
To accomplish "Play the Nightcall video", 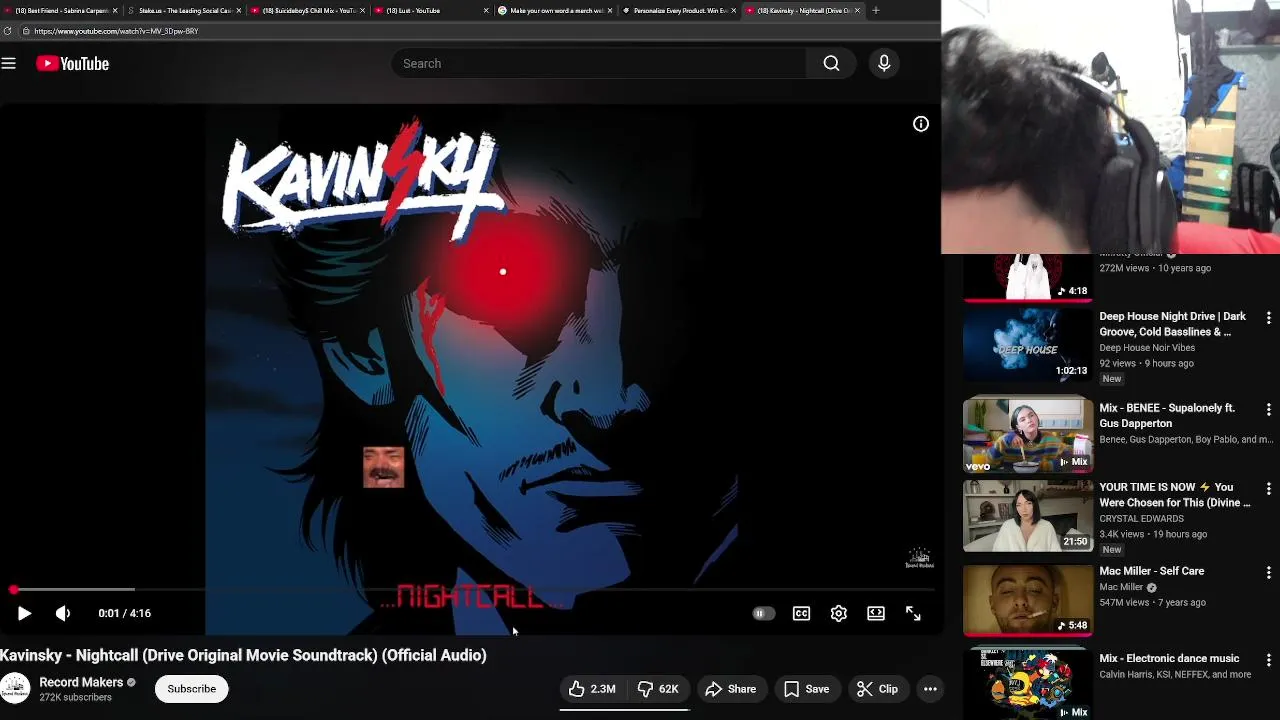I will 24,613.
